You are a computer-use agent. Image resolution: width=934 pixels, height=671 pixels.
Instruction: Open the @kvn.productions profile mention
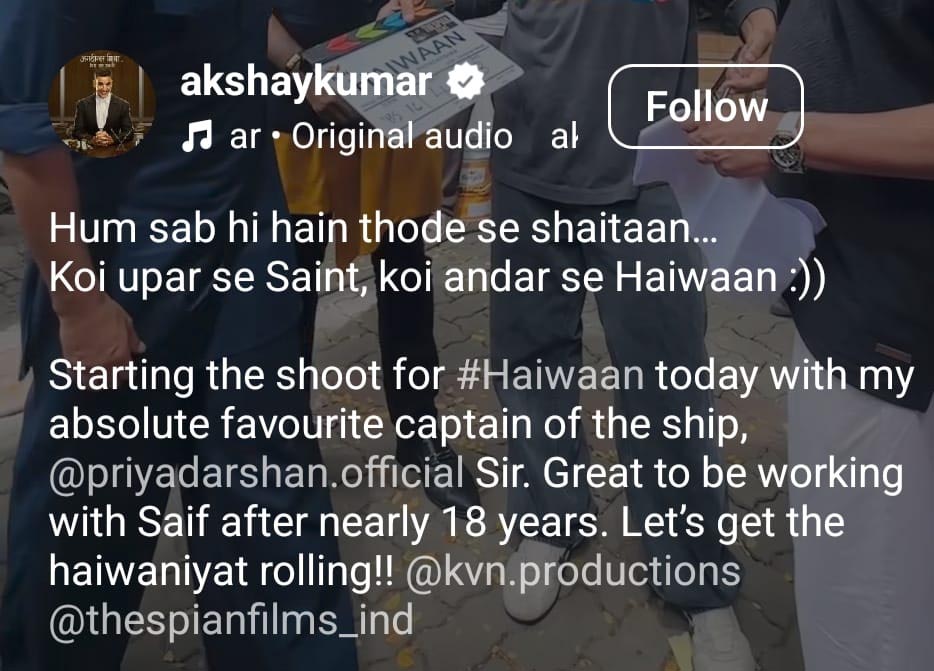coord(573,571)
